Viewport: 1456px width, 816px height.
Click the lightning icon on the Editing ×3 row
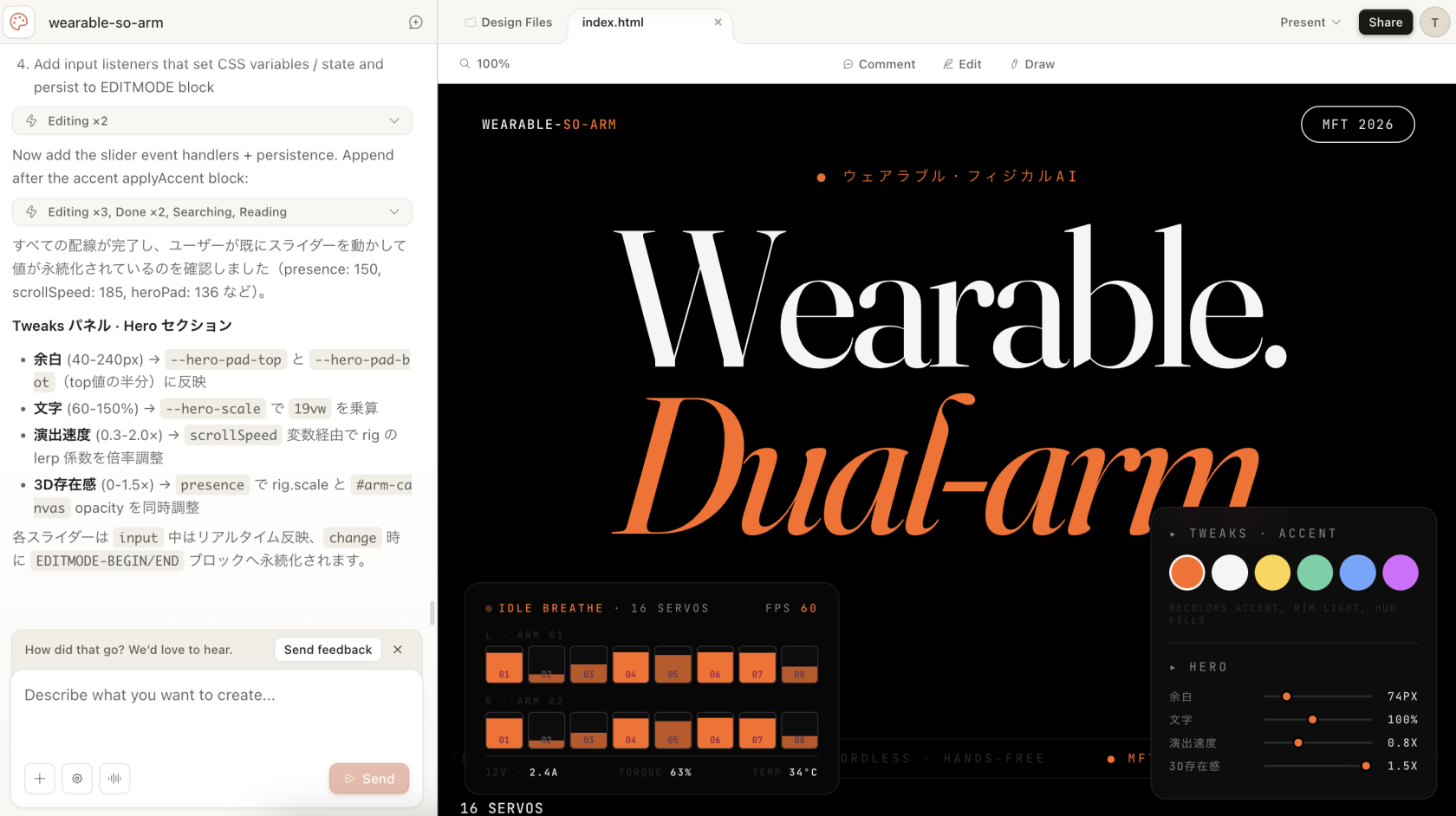click(32, 212)
